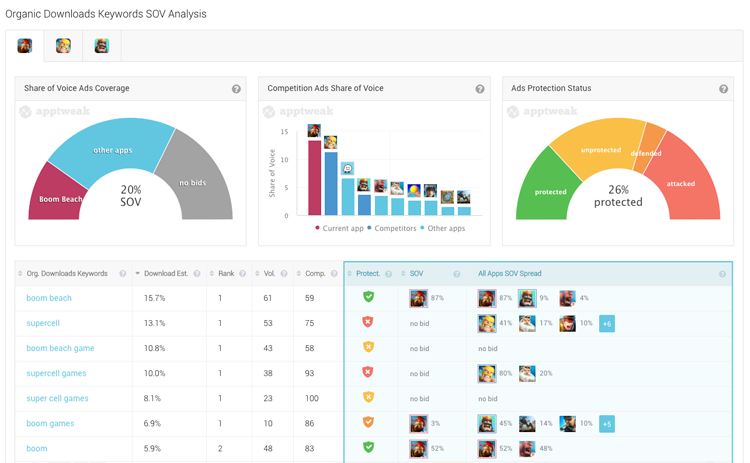750x463 pixels.
Task: Open the 'supercell games' keyword link
Action: 56,373
